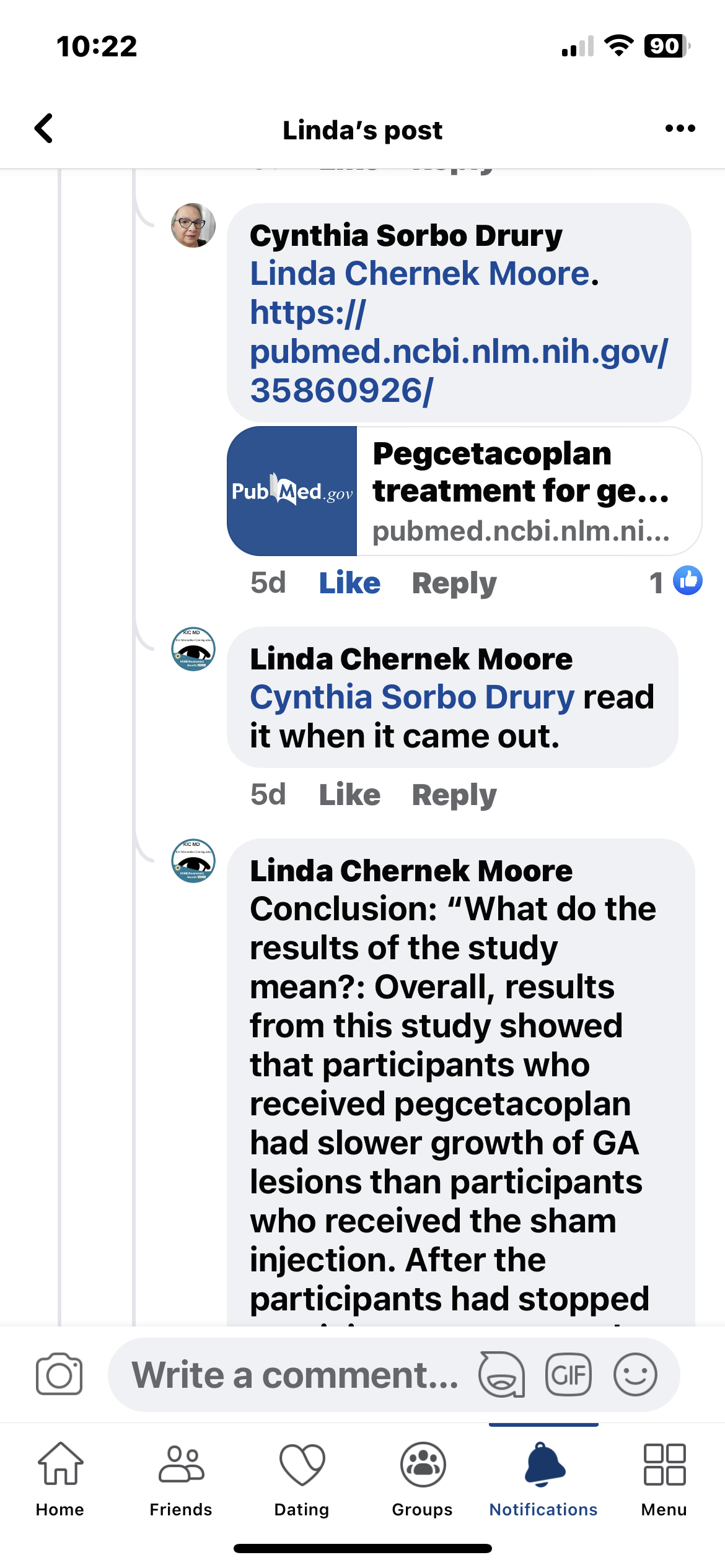Open the avatar sticker picker icon
The height and width of the screenshot is (1568, 725).
(501, 1374)
